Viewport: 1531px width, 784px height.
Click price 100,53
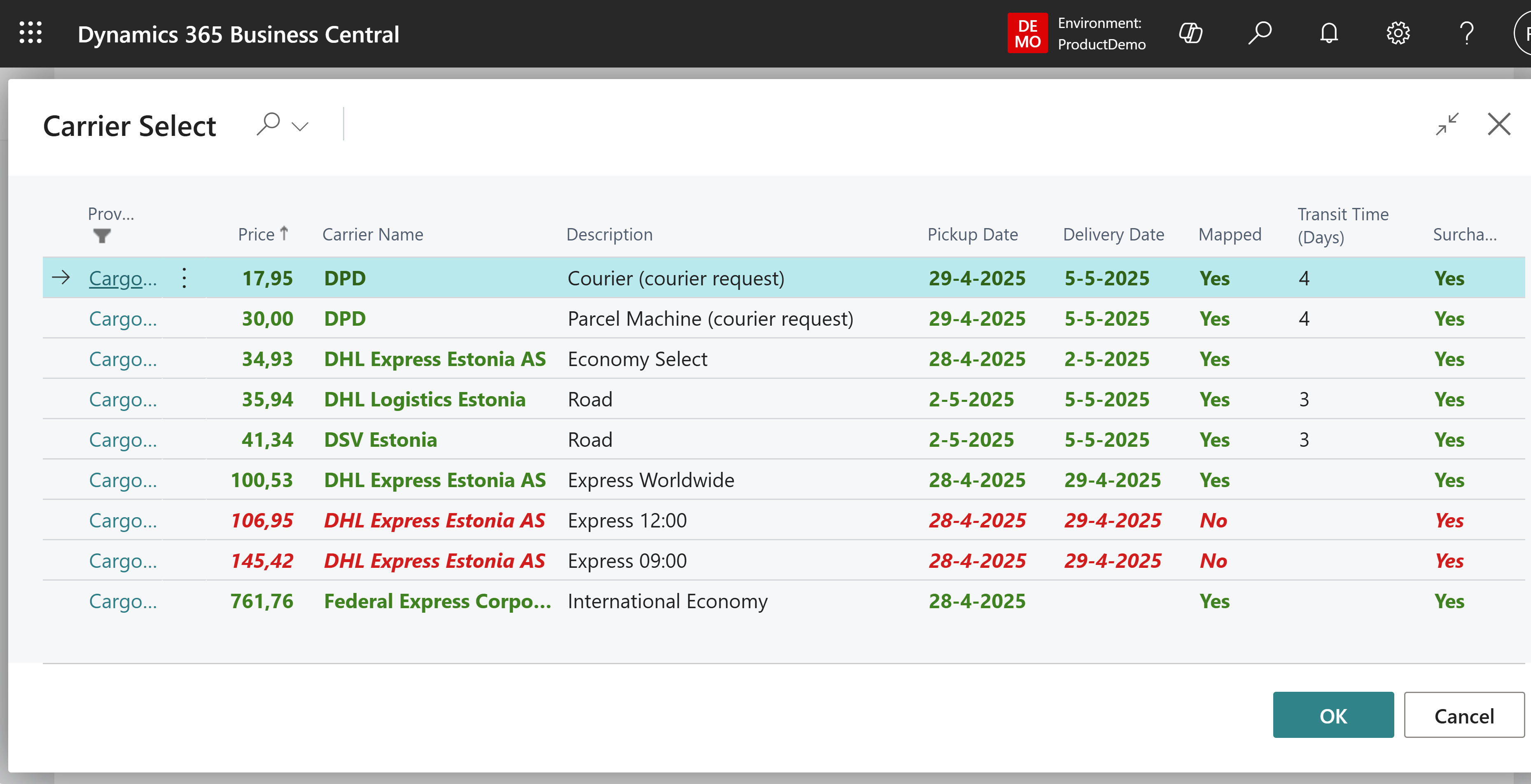(x=262, y=480)
